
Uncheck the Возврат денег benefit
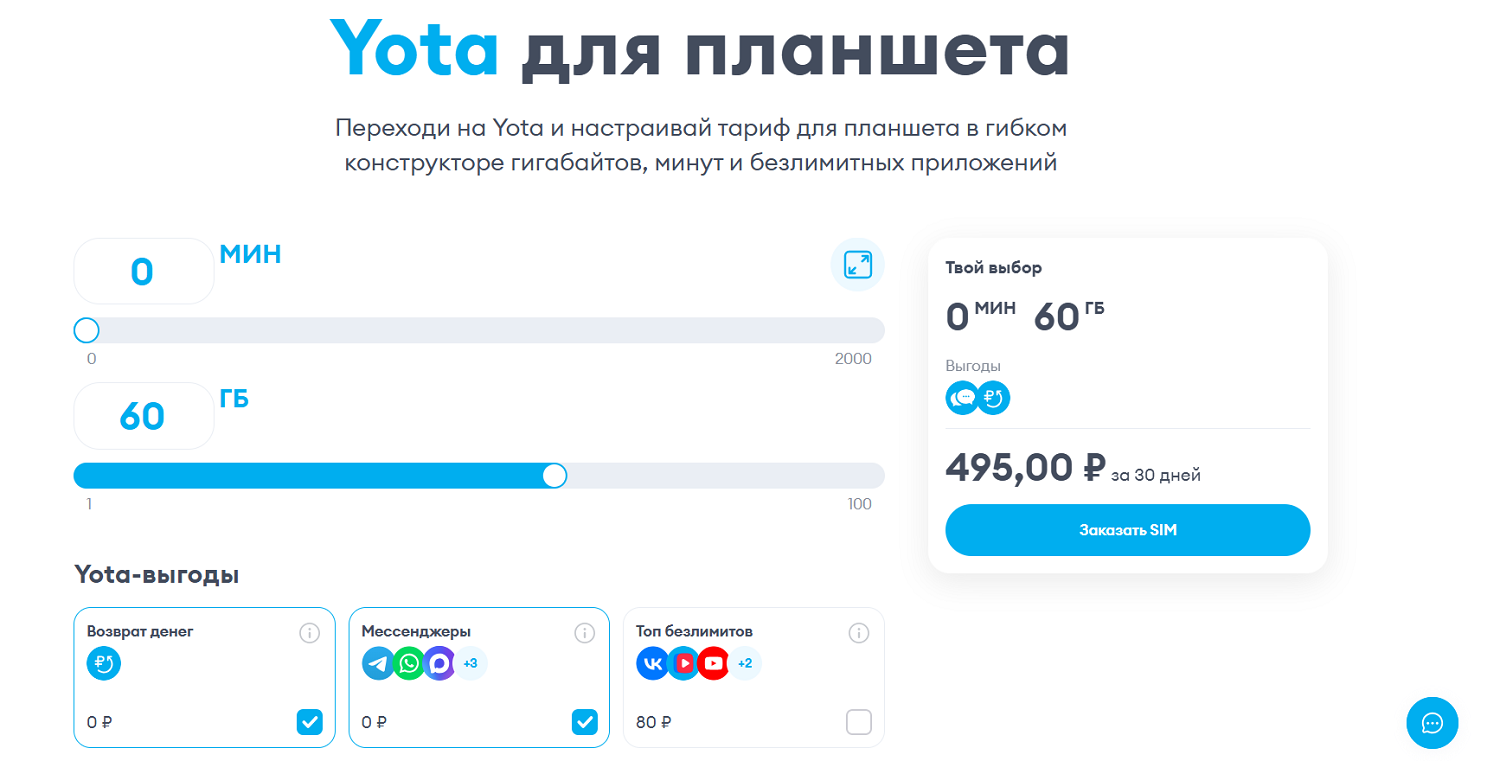[x=311, y=721]
